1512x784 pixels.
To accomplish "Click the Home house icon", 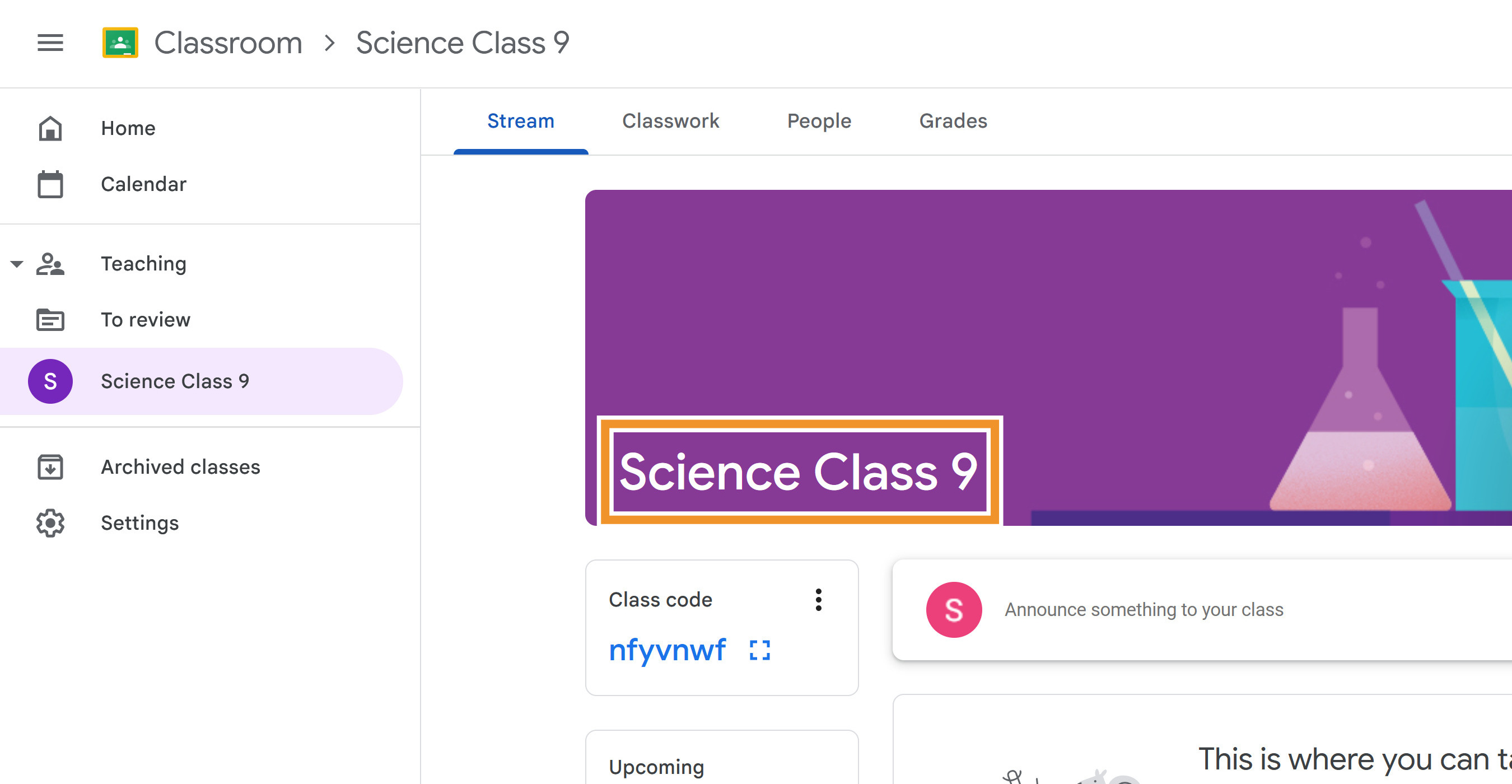I will tap(50, 128).
